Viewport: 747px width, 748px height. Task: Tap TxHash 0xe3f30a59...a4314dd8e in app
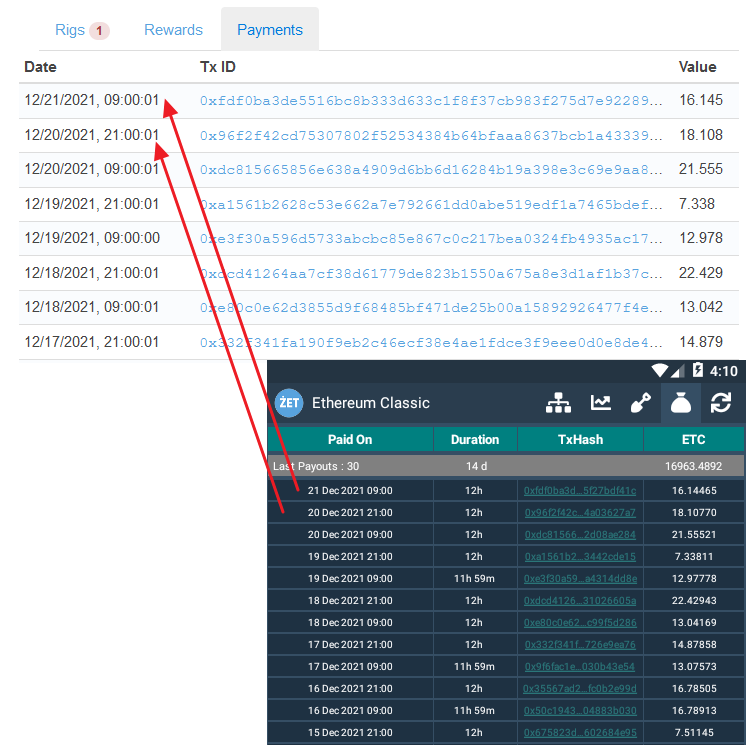coord(580,578)
